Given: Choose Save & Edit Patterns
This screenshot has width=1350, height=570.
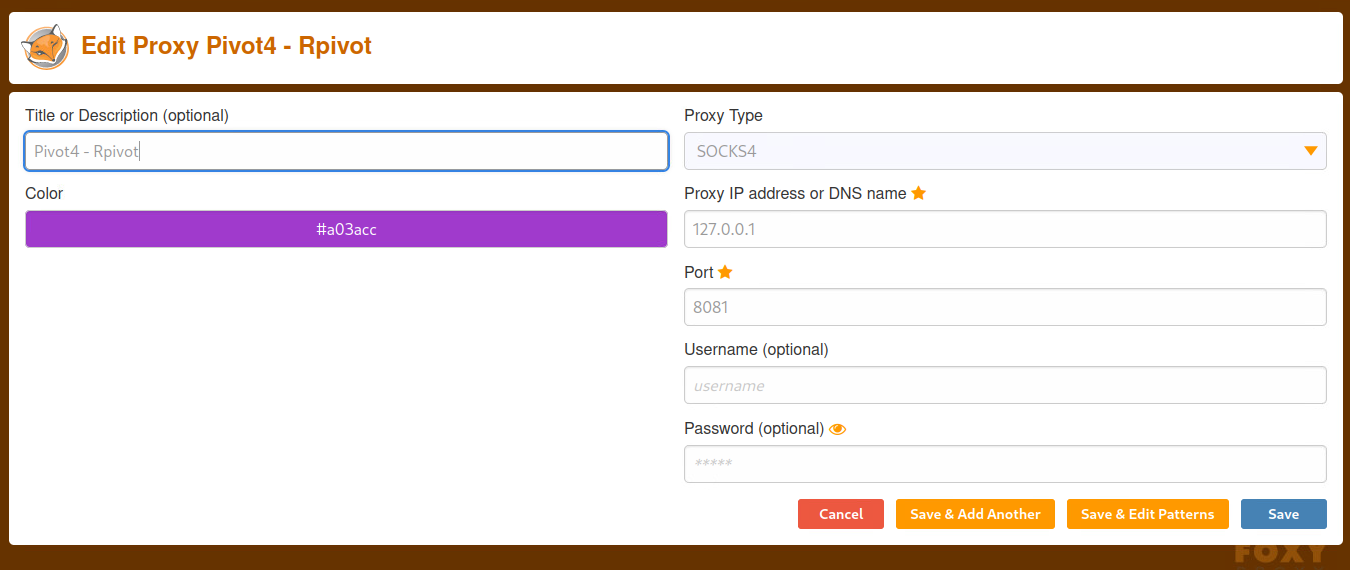Looking at the screenshot, I should coord(1147,514).
